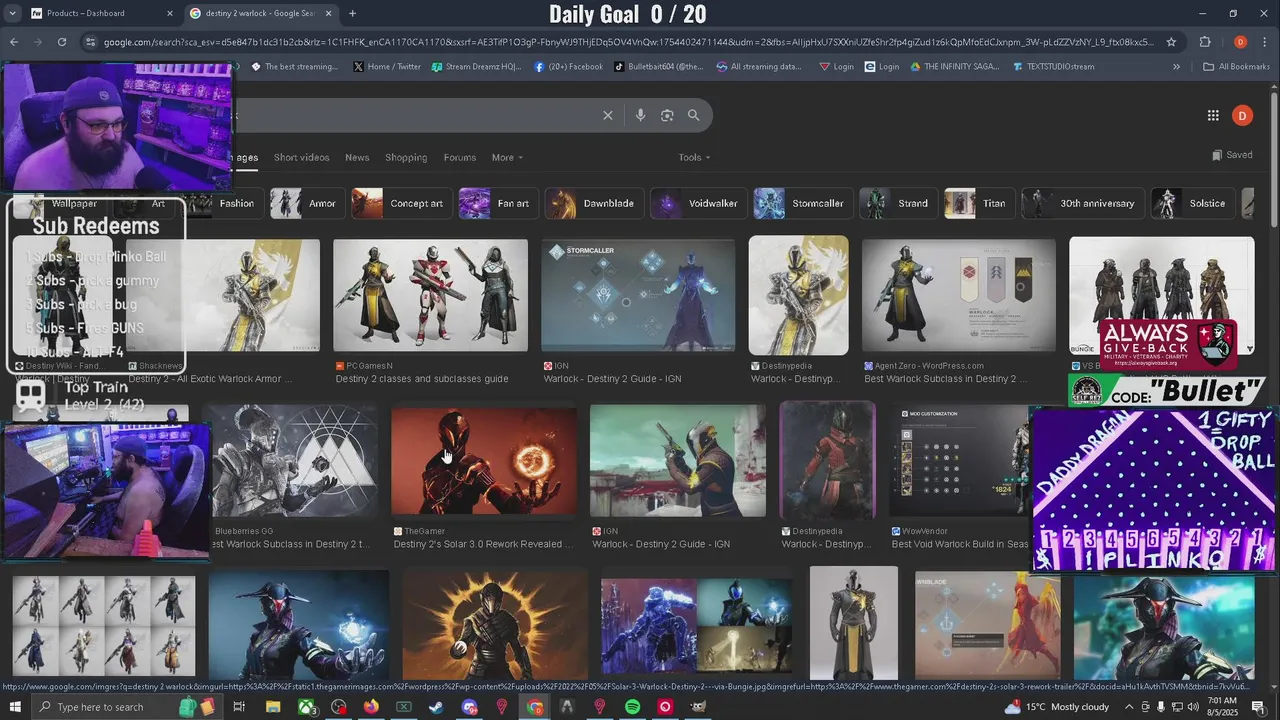Open the All Bookmarks folder
The height and width of the screenshot is (720, 1280).
pos(1236,67)
